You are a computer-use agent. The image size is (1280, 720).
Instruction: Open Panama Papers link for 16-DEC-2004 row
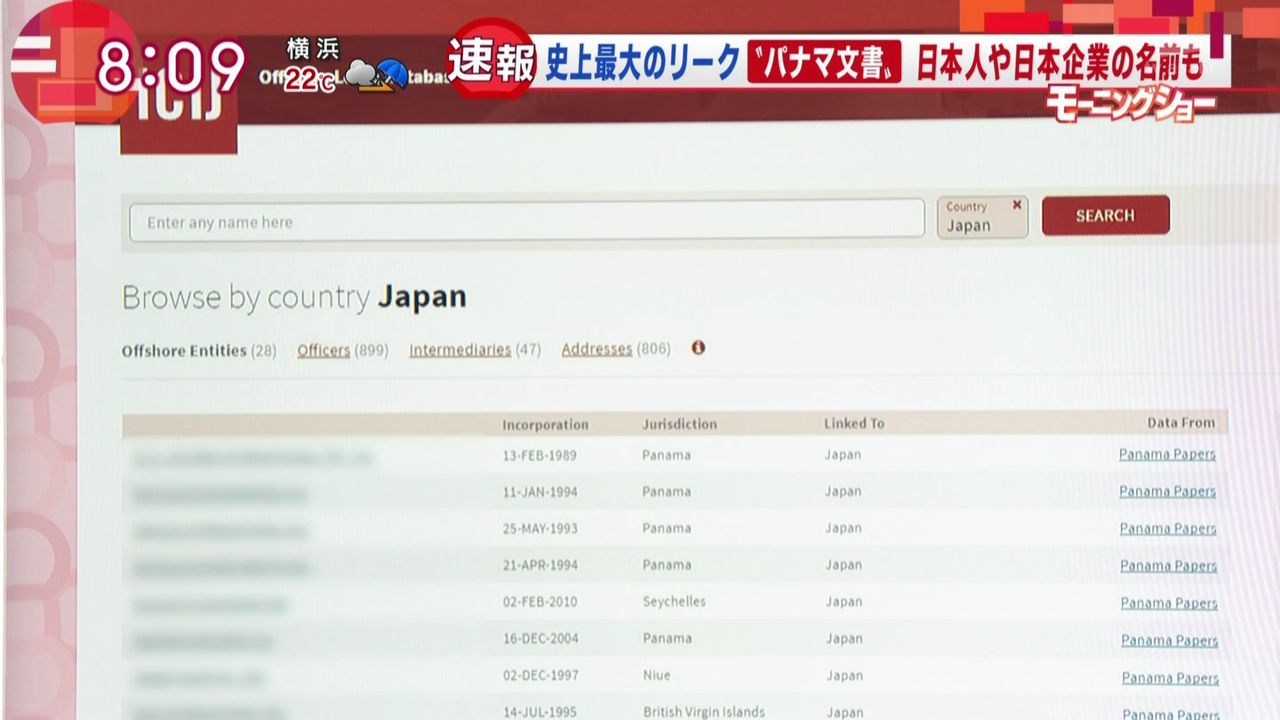point(1169,640)
